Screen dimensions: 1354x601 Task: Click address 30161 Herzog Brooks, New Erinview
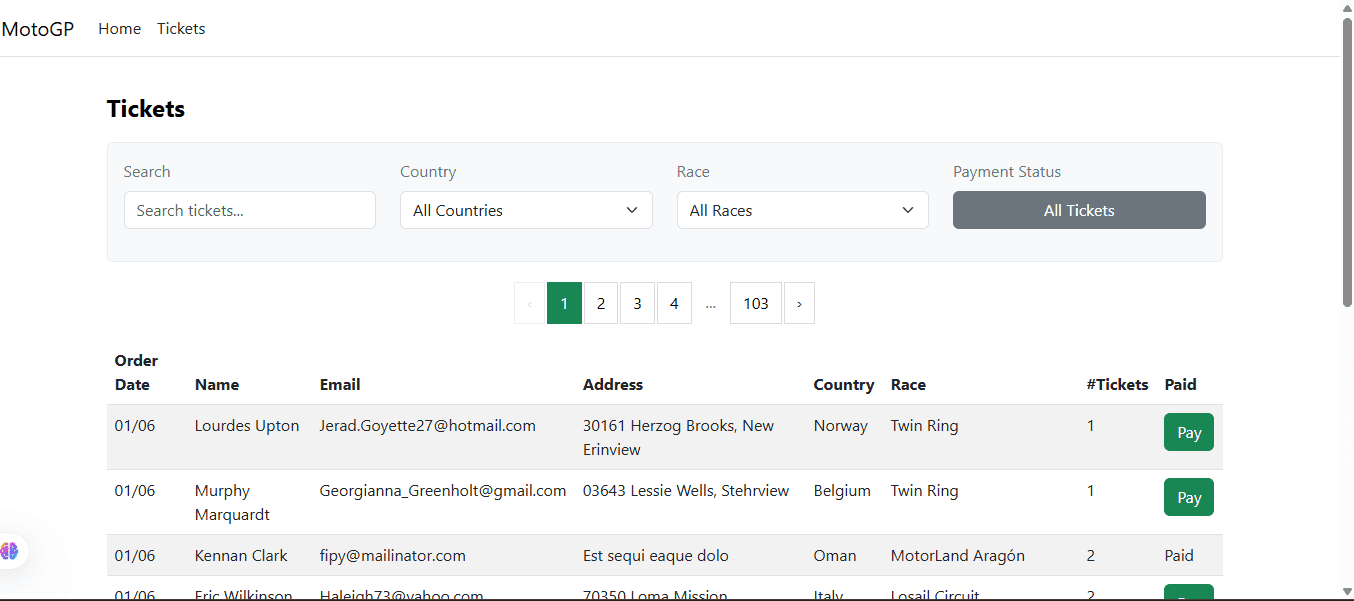click(679, 437)
